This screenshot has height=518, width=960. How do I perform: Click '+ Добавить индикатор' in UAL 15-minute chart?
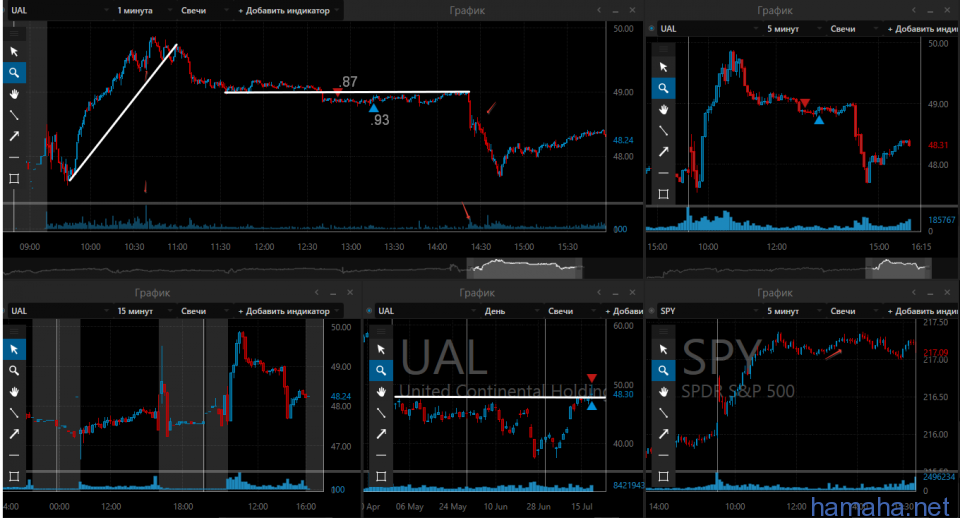point(288,311)
